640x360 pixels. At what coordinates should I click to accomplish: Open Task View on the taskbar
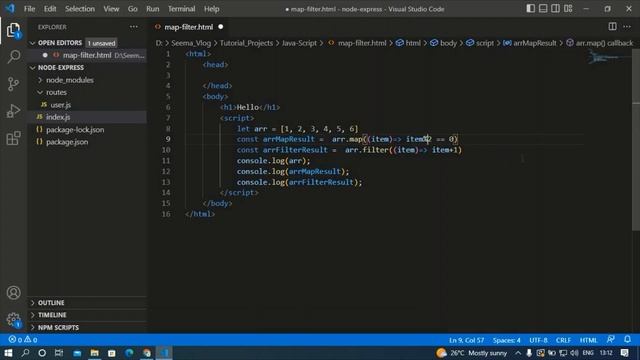click(x=59, y=353)
